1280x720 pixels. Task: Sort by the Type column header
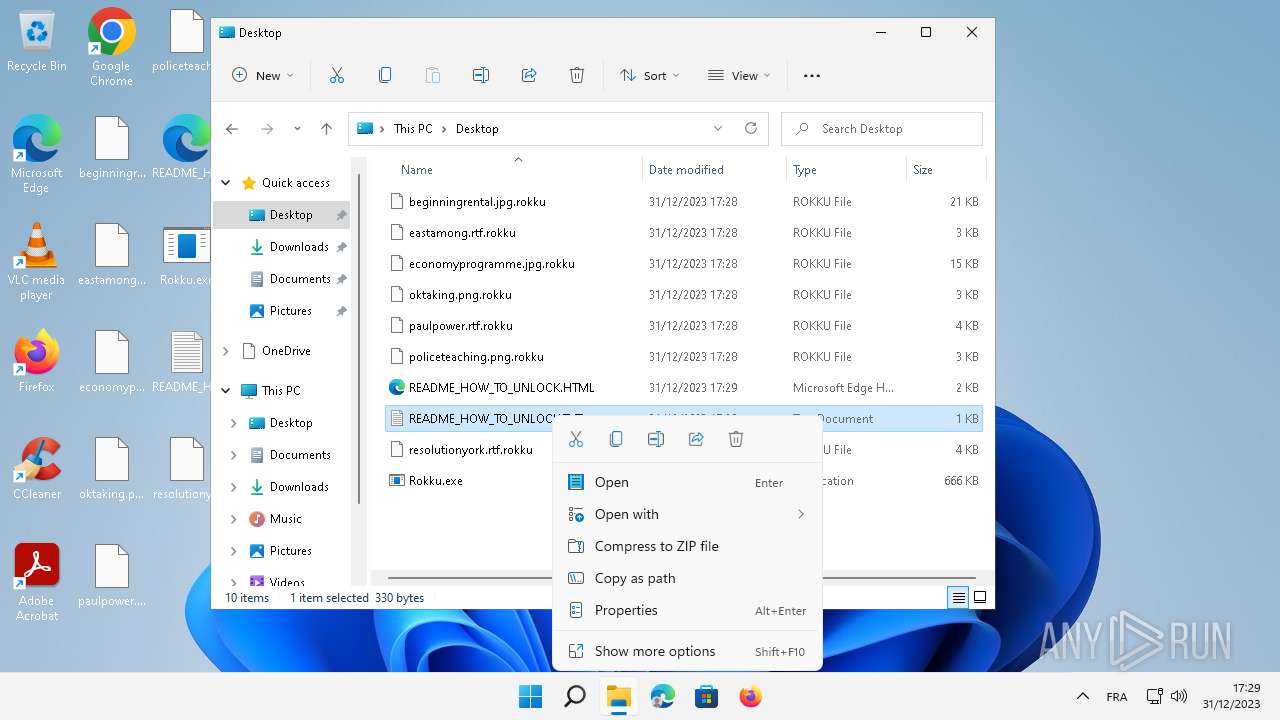coord(846,170)
